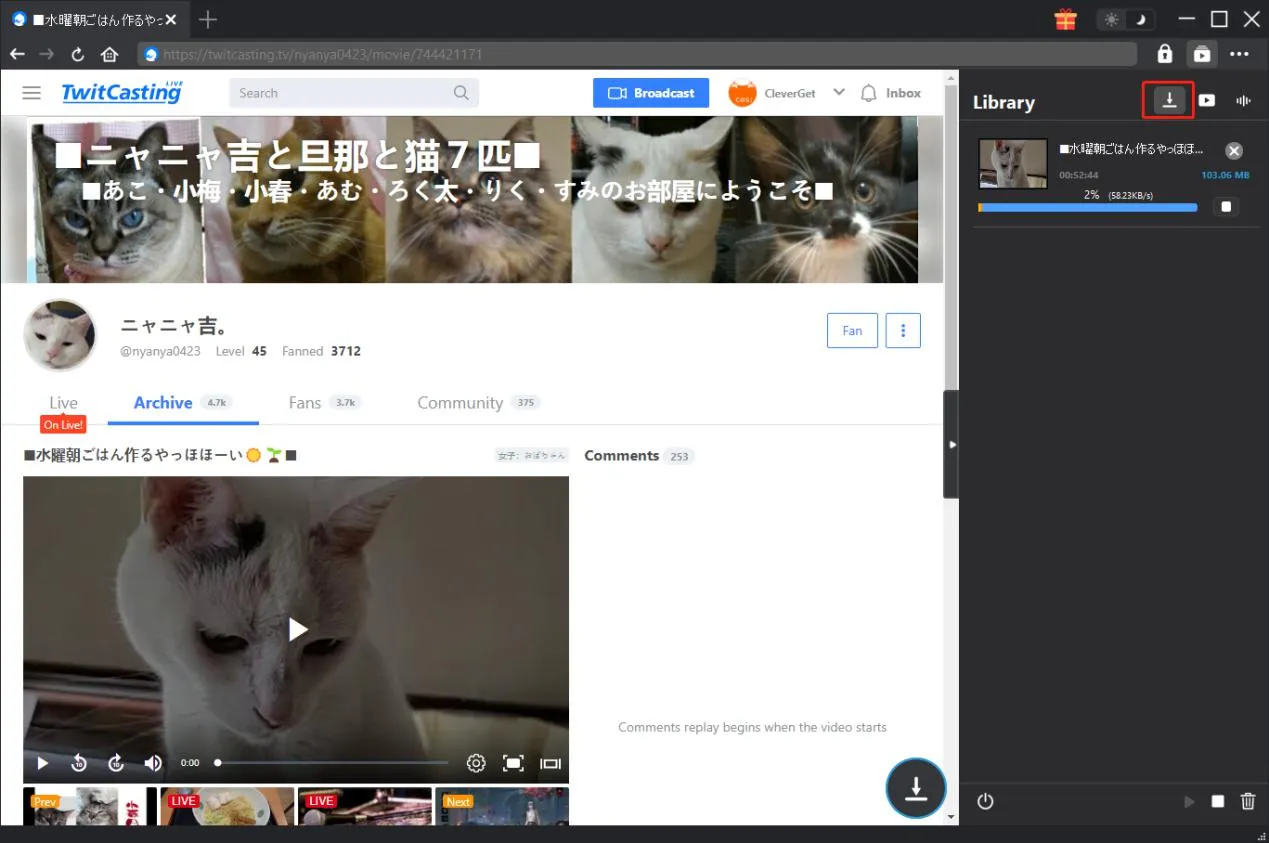Screen dimensions: 1269x843
Task: Mute the video player volume
Action: point(153,763)
